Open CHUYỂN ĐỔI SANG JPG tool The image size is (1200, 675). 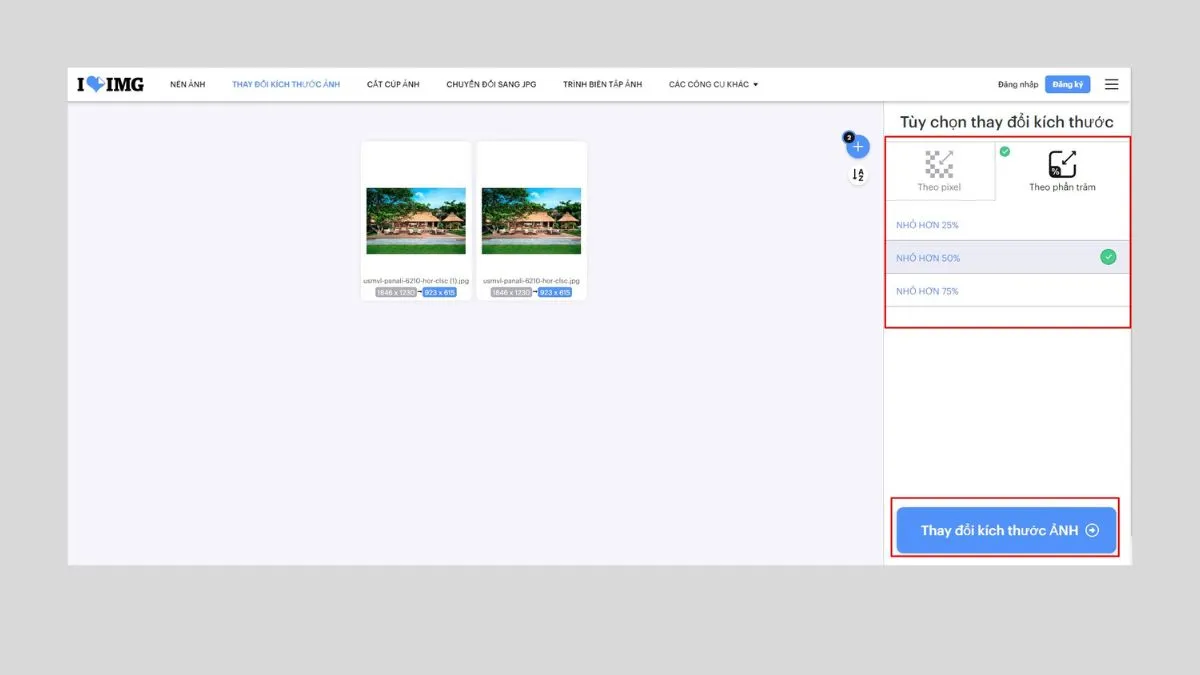491,85
